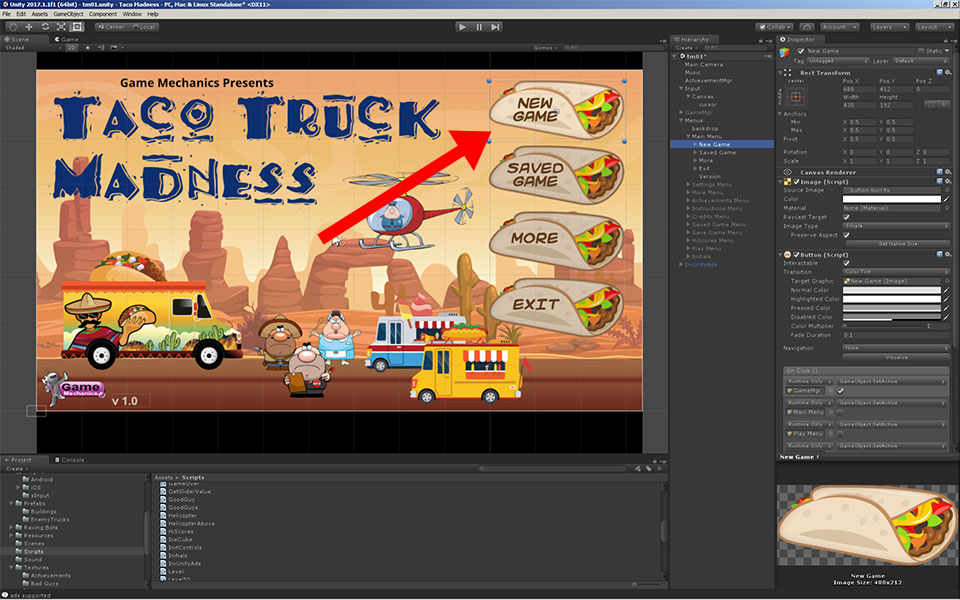This screenshot has height=600, width=960.
Task: Click the Step frame icon
Action: pyautogui.click(x=494, y=27)
